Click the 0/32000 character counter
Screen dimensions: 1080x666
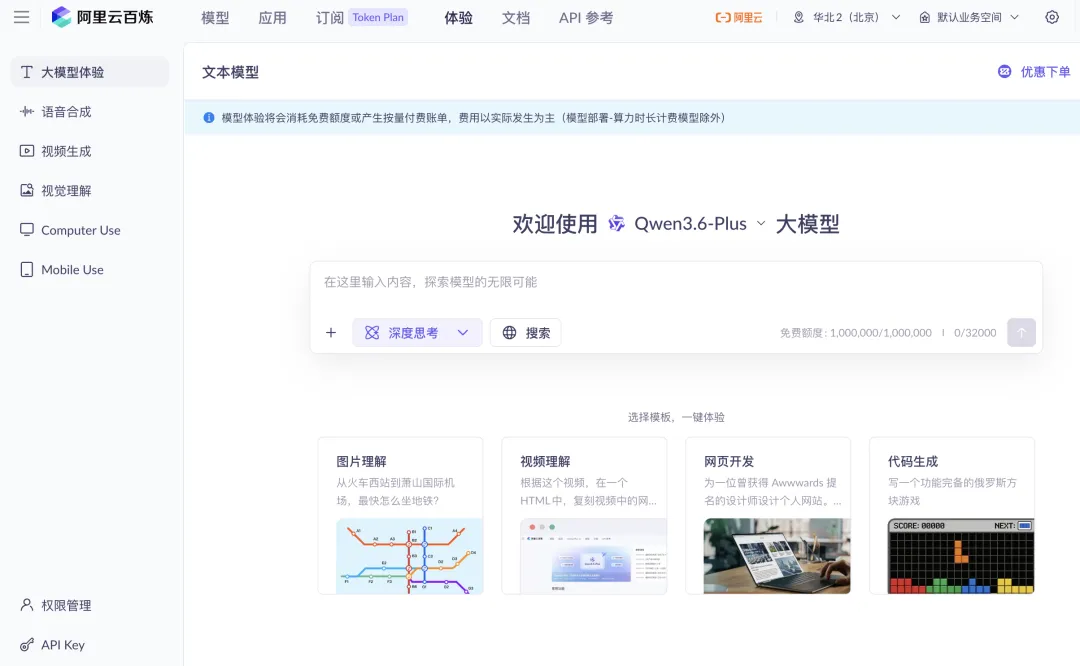click(975, 333)
